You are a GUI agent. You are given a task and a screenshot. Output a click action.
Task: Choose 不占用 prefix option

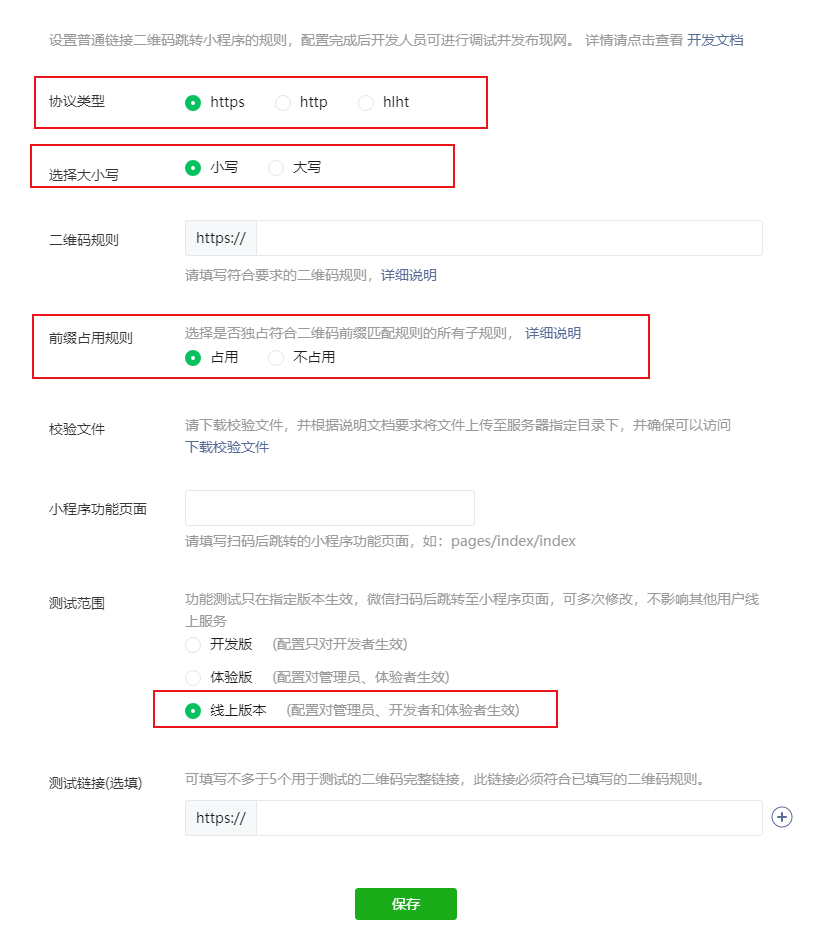coord(276,358)
